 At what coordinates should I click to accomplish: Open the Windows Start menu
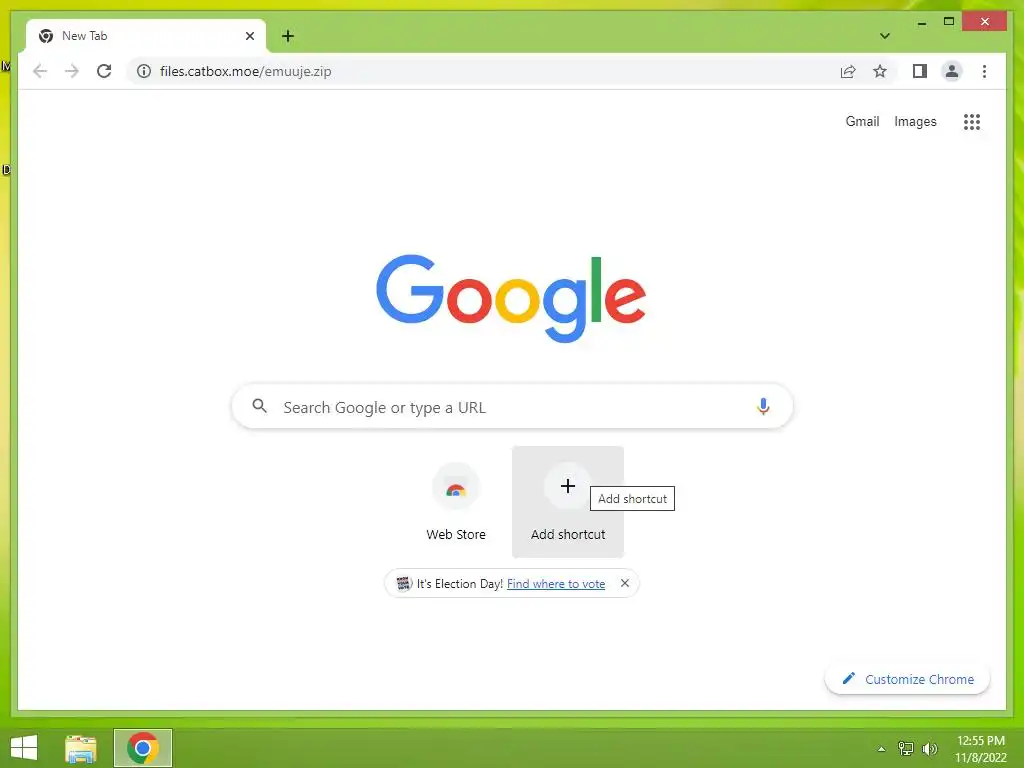[24, 748]
